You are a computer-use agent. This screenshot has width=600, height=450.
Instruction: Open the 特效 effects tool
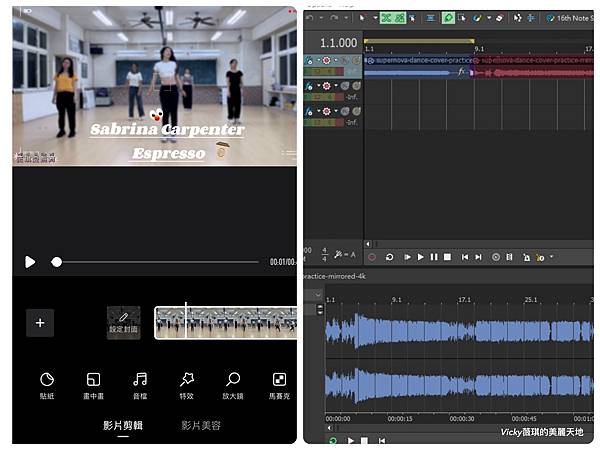(x=187, y=386)
